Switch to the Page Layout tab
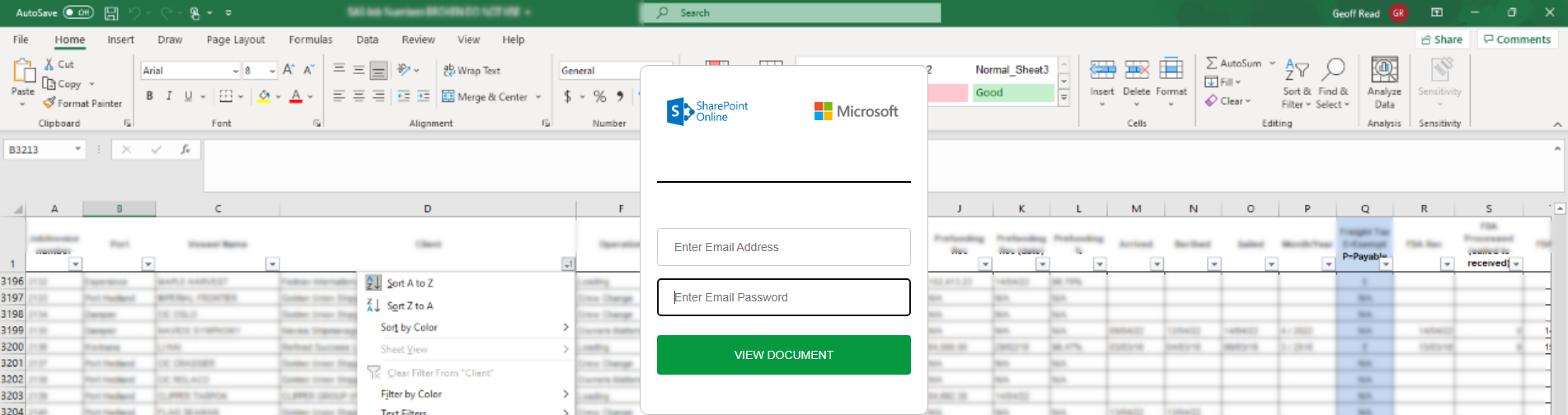Screen dimensions: 1568x415 pyautogui.click(x=236, y=40)
